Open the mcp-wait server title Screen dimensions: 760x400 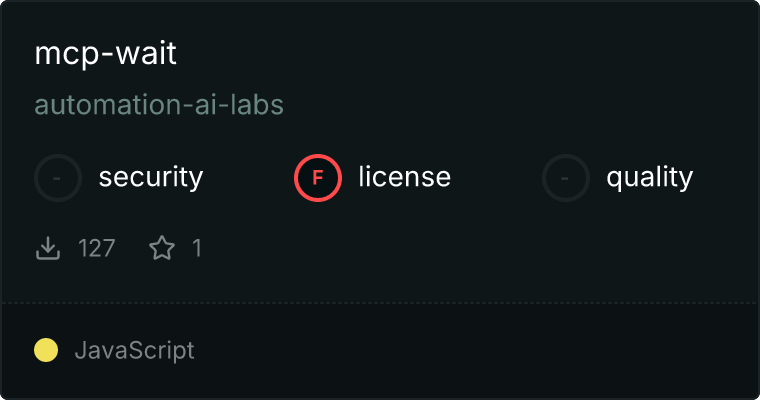click(x=105, y=53)
